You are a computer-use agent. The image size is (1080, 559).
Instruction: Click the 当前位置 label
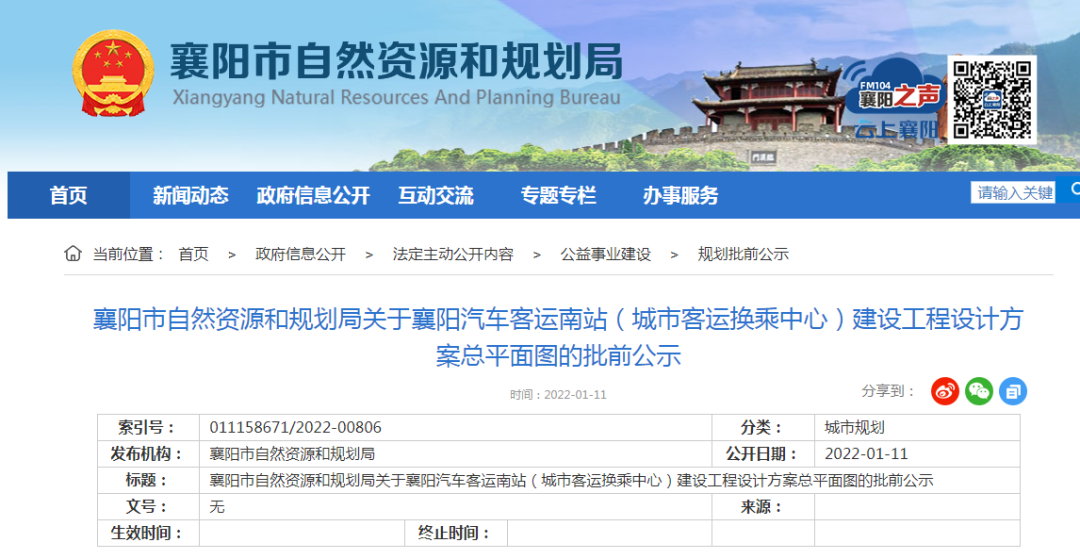(129, 254)
